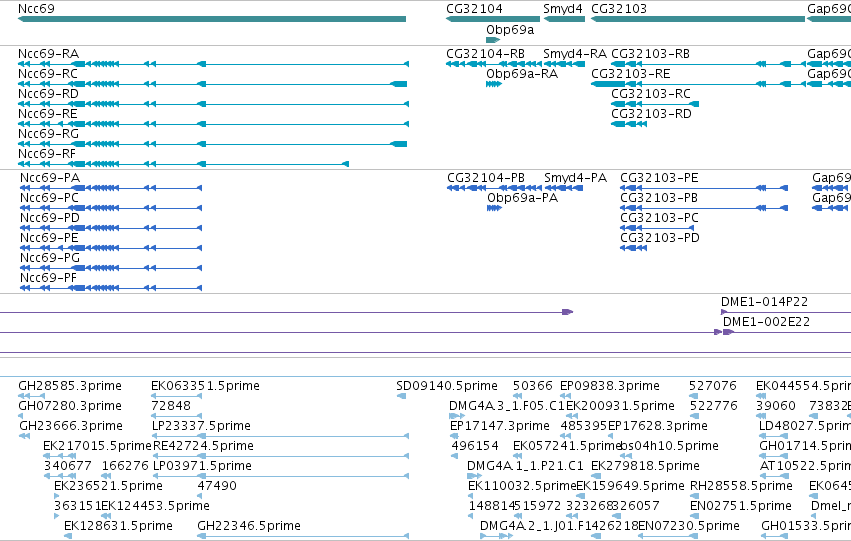Select the Smyd4 gene label
The height and width of the screenshot is (541, 851).
pyautogui.click(x=563, y=9)
